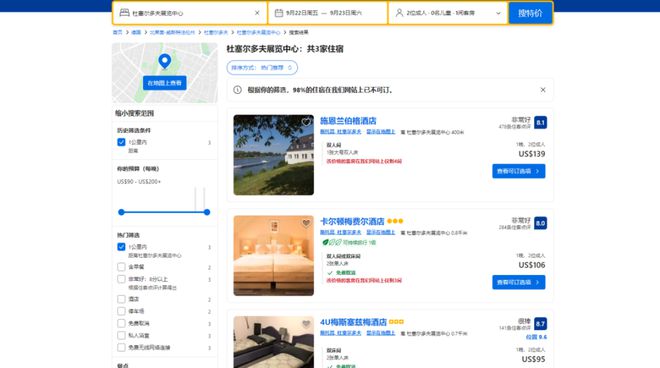Check the 免费取消 filter
This screenshot has height=368, width=660.
121,323
